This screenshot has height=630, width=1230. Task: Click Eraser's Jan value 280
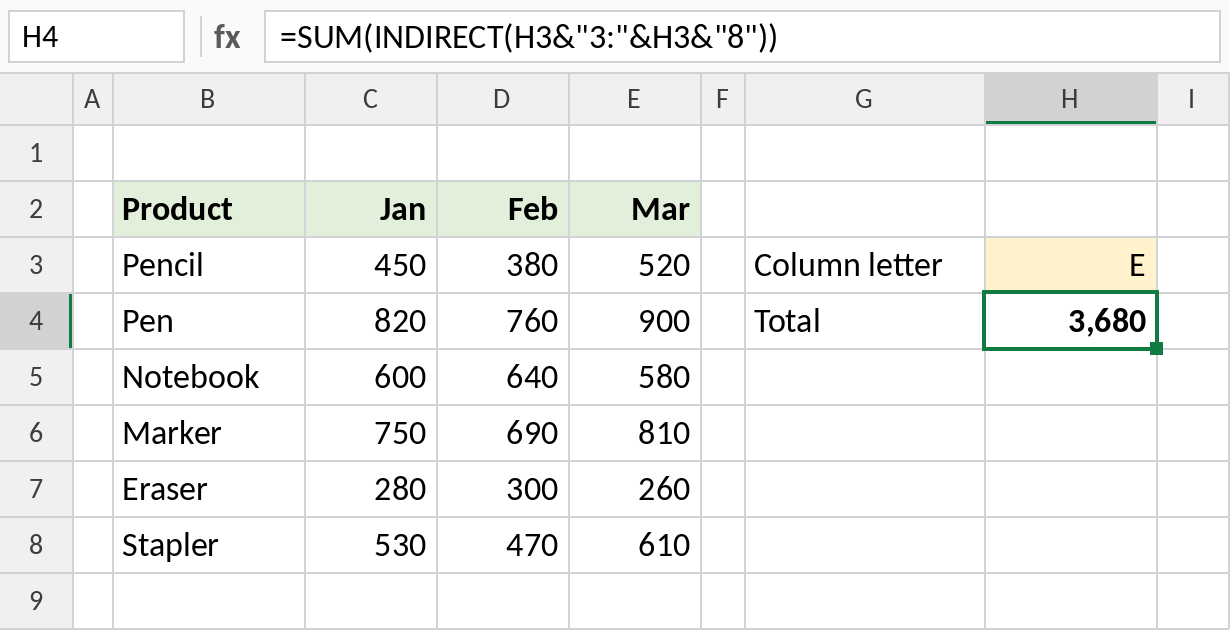pos(371,489)
